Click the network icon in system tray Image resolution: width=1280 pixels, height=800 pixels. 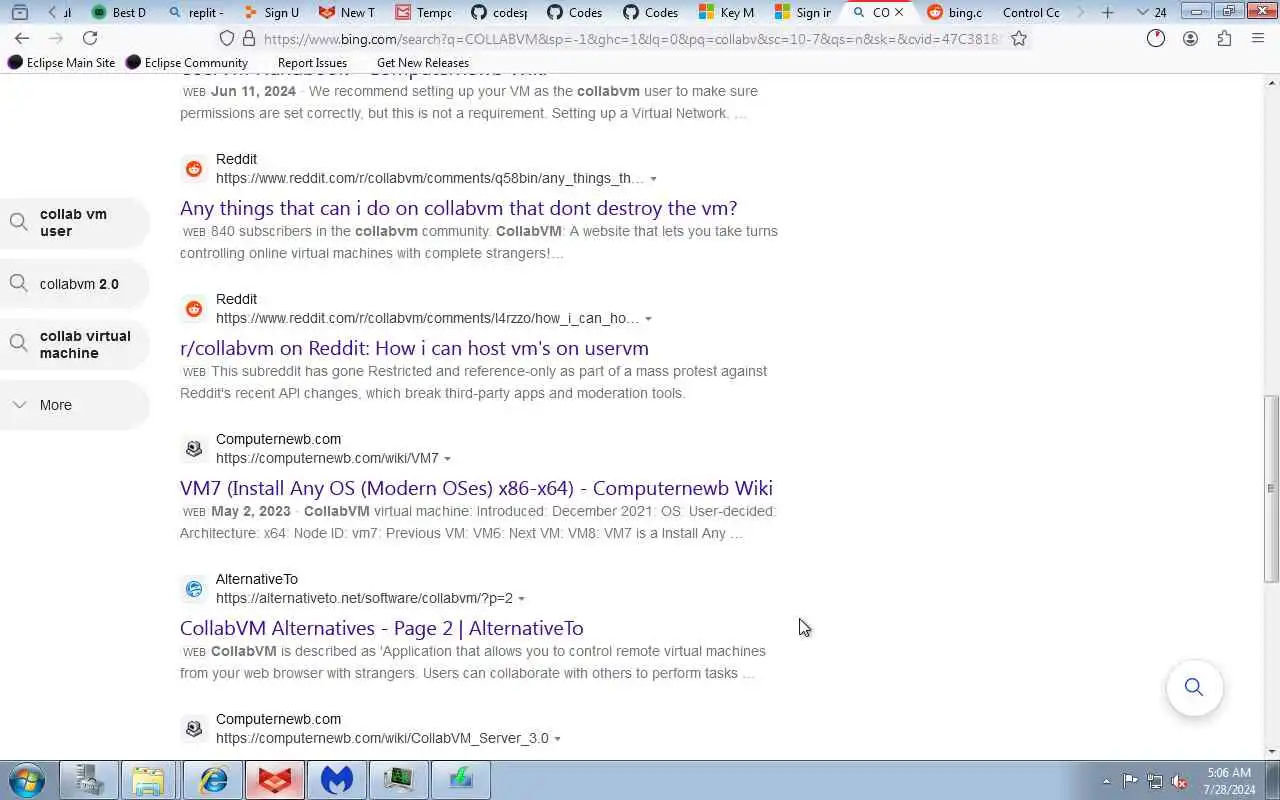(x=1155, y=781)
